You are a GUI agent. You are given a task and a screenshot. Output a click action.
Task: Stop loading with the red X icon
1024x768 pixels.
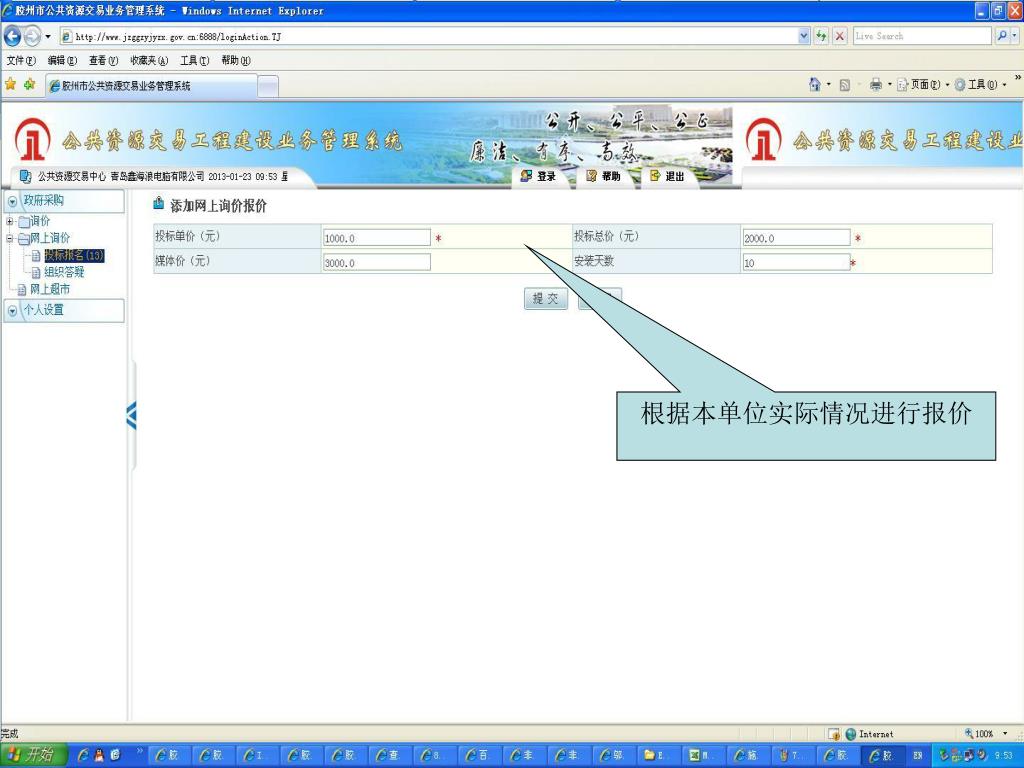point(840,36)
